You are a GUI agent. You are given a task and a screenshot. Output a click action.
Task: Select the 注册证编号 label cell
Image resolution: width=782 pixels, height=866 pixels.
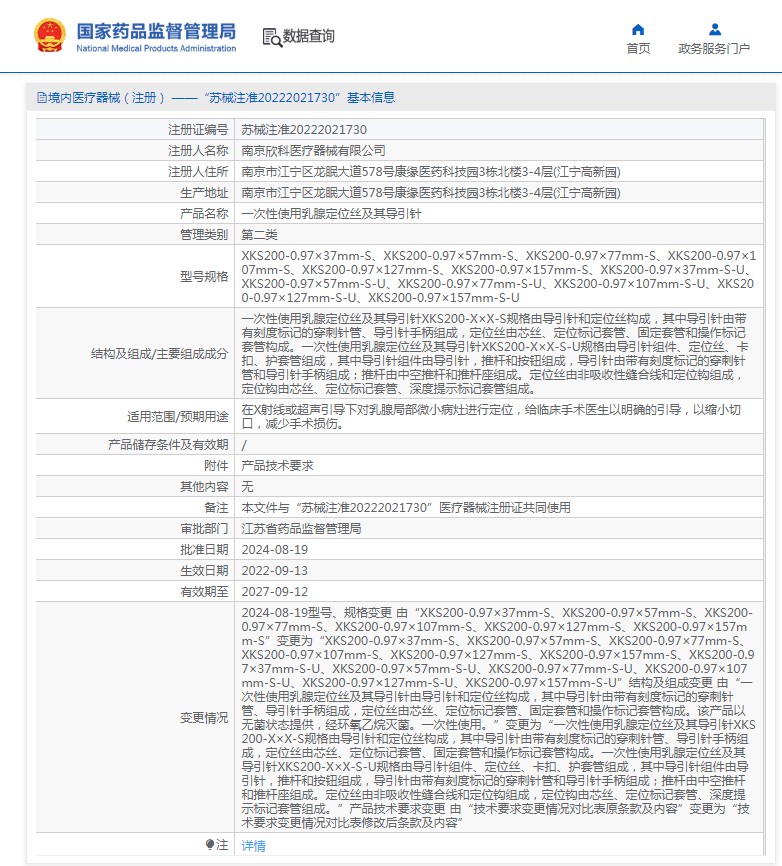[135, 129]
